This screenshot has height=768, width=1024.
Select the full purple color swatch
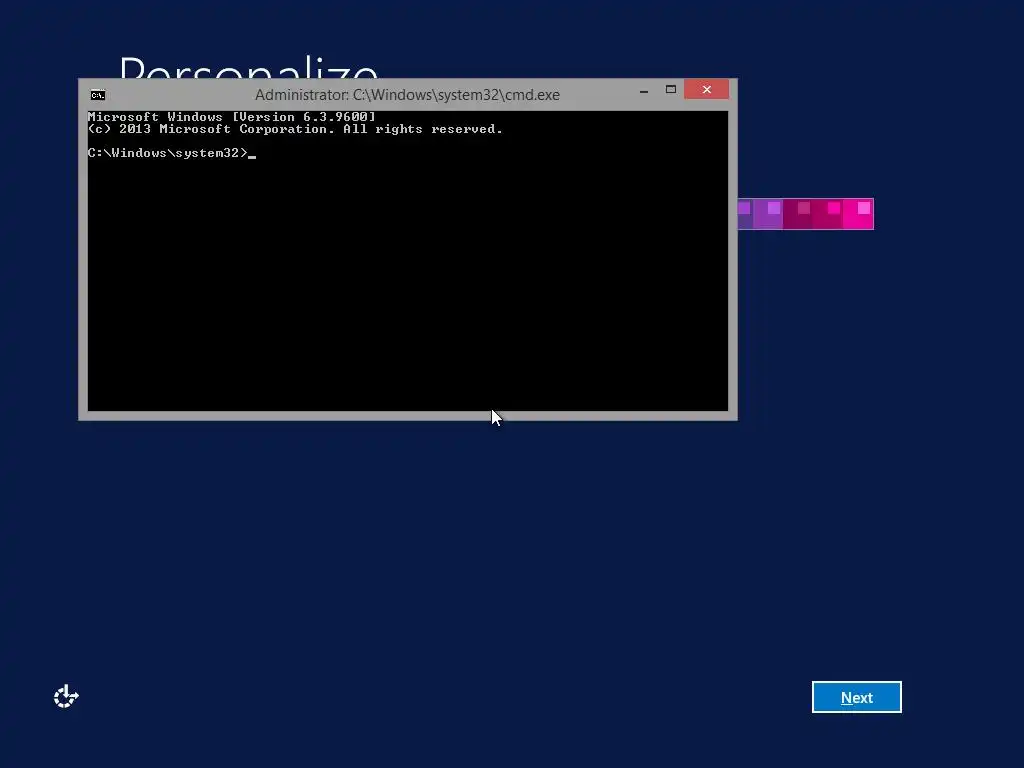pyautogui.click(x=768, y=214)
